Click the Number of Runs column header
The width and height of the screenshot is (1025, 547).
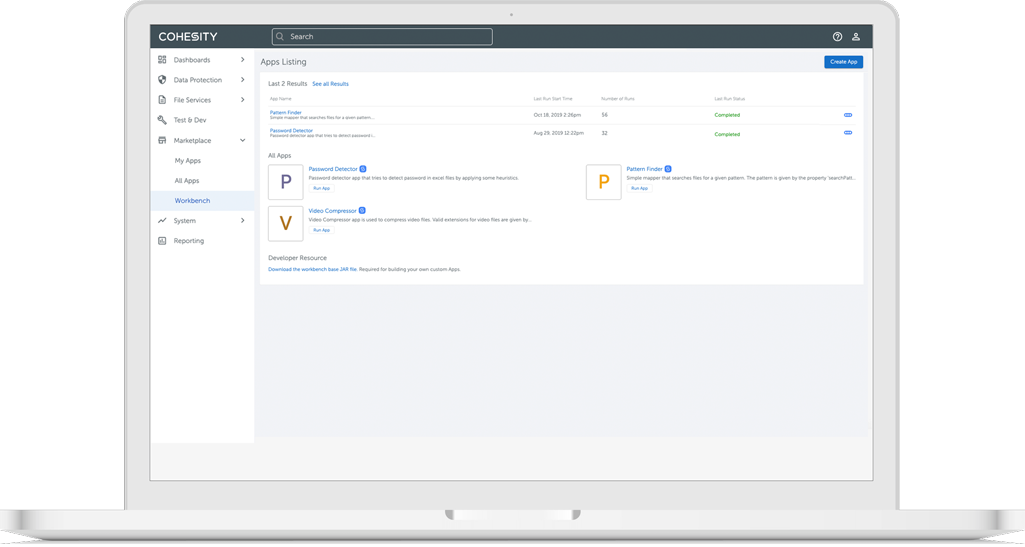(x=618, y=99)
